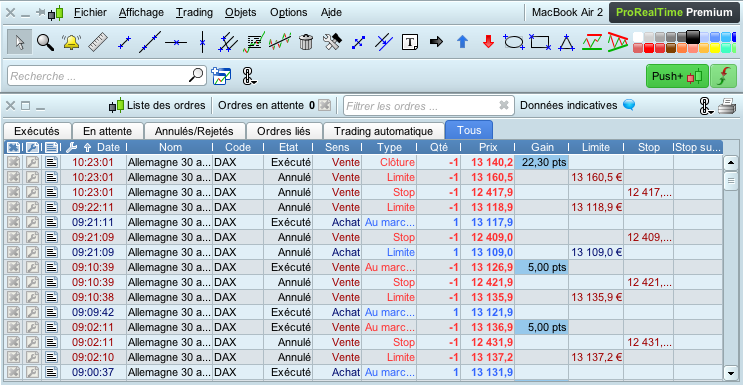
Task: Open details icon for 10:23:01 Clôture order
Action: [52, 163]
